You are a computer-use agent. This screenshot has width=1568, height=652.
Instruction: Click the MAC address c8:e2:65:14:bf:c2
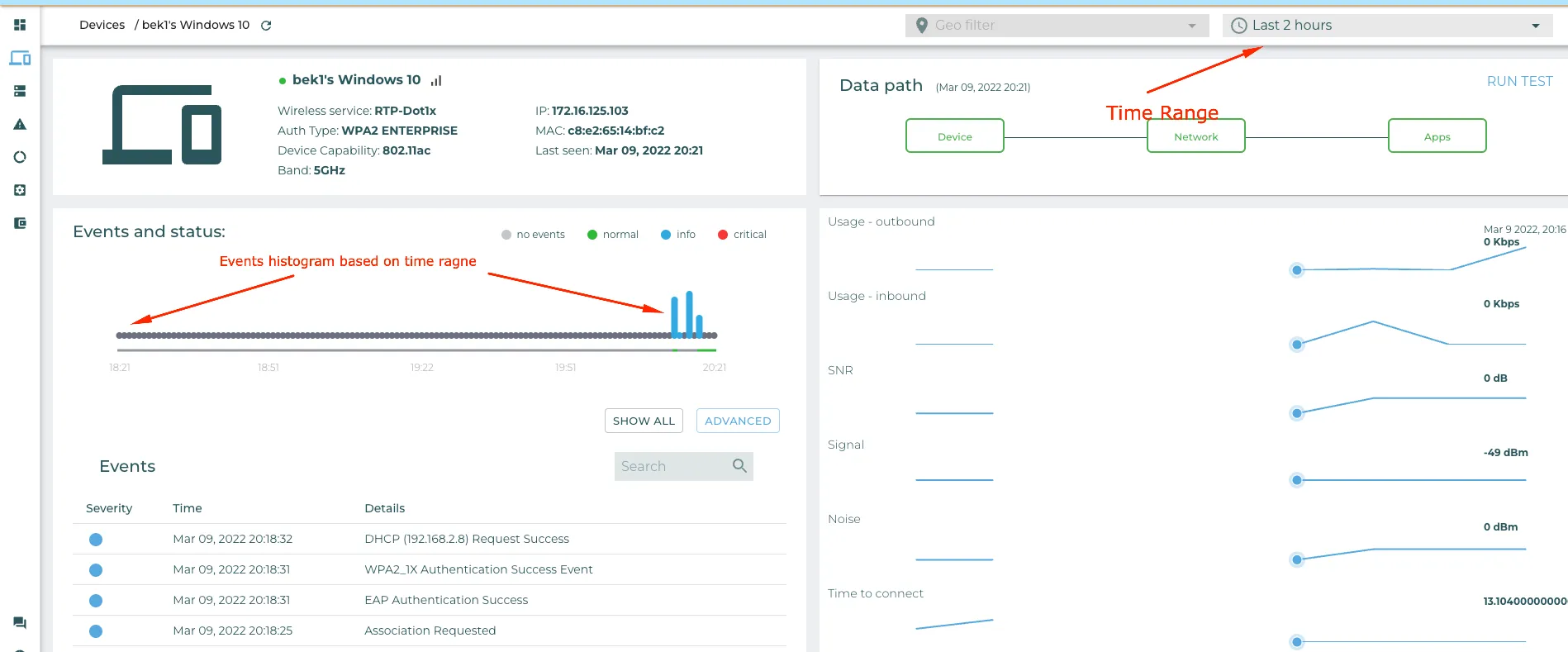(616, 131)
